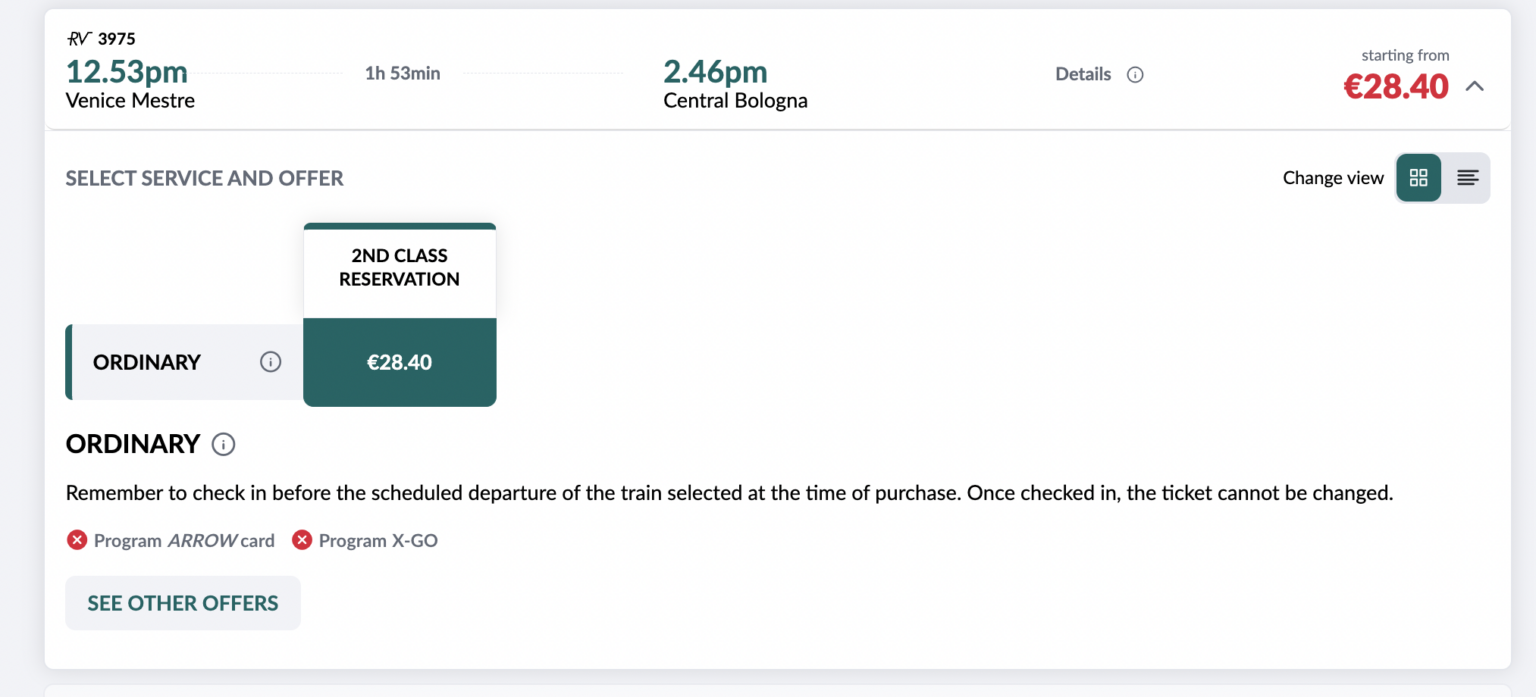This screenshot has height=697, width=1536.
Task: Click the 12.53pm departure time
Action: pos(127,72)
